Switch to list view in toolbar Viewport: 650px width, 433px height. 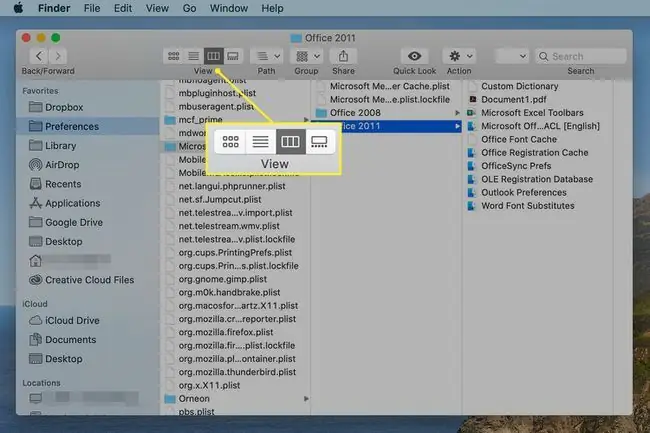tap(193, 56)
